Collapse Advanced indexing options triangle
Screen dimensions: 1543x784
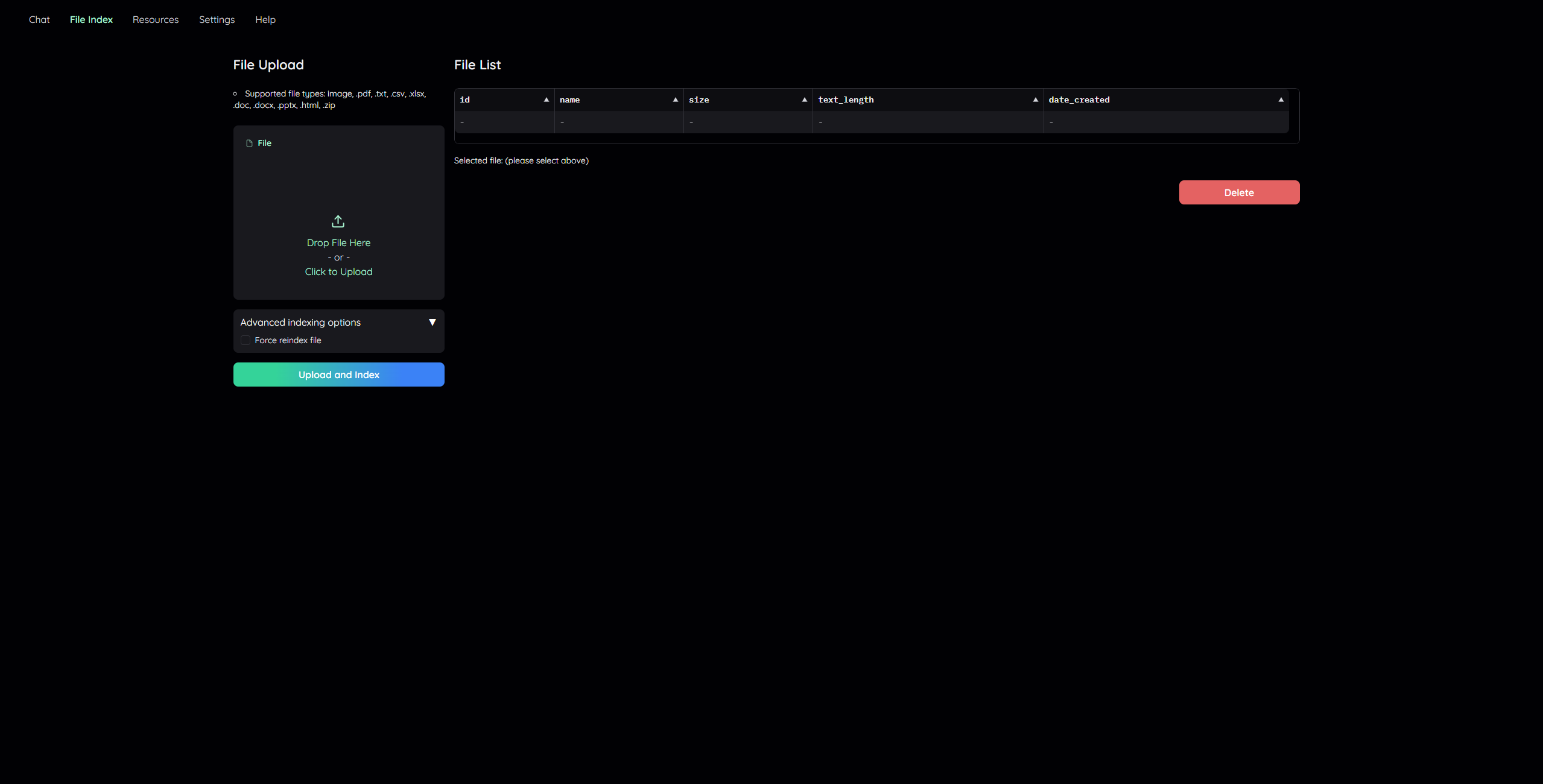(x=432, y=322)
